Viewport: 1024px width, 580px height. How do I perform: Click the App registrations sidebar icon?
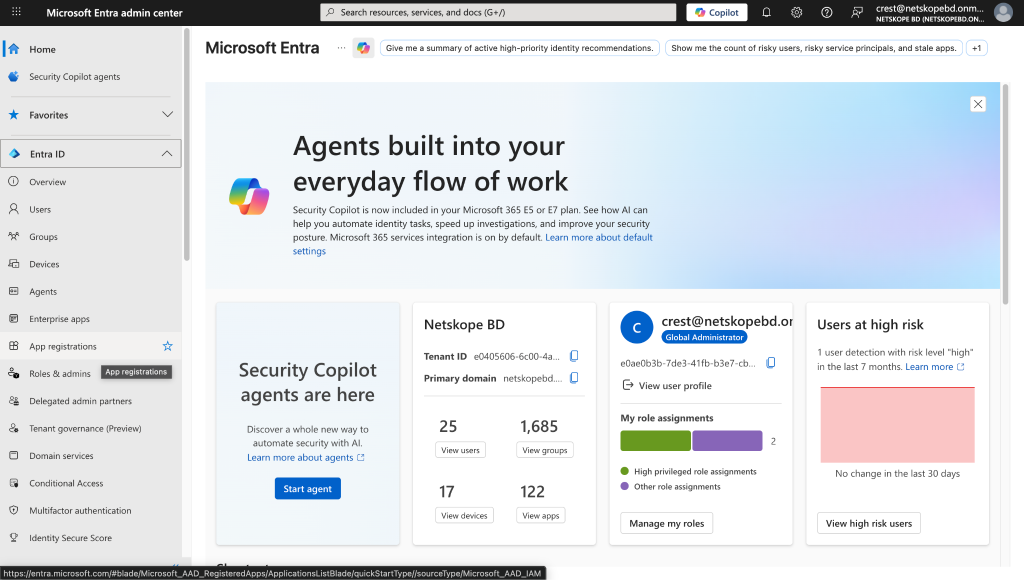[14, 346]
